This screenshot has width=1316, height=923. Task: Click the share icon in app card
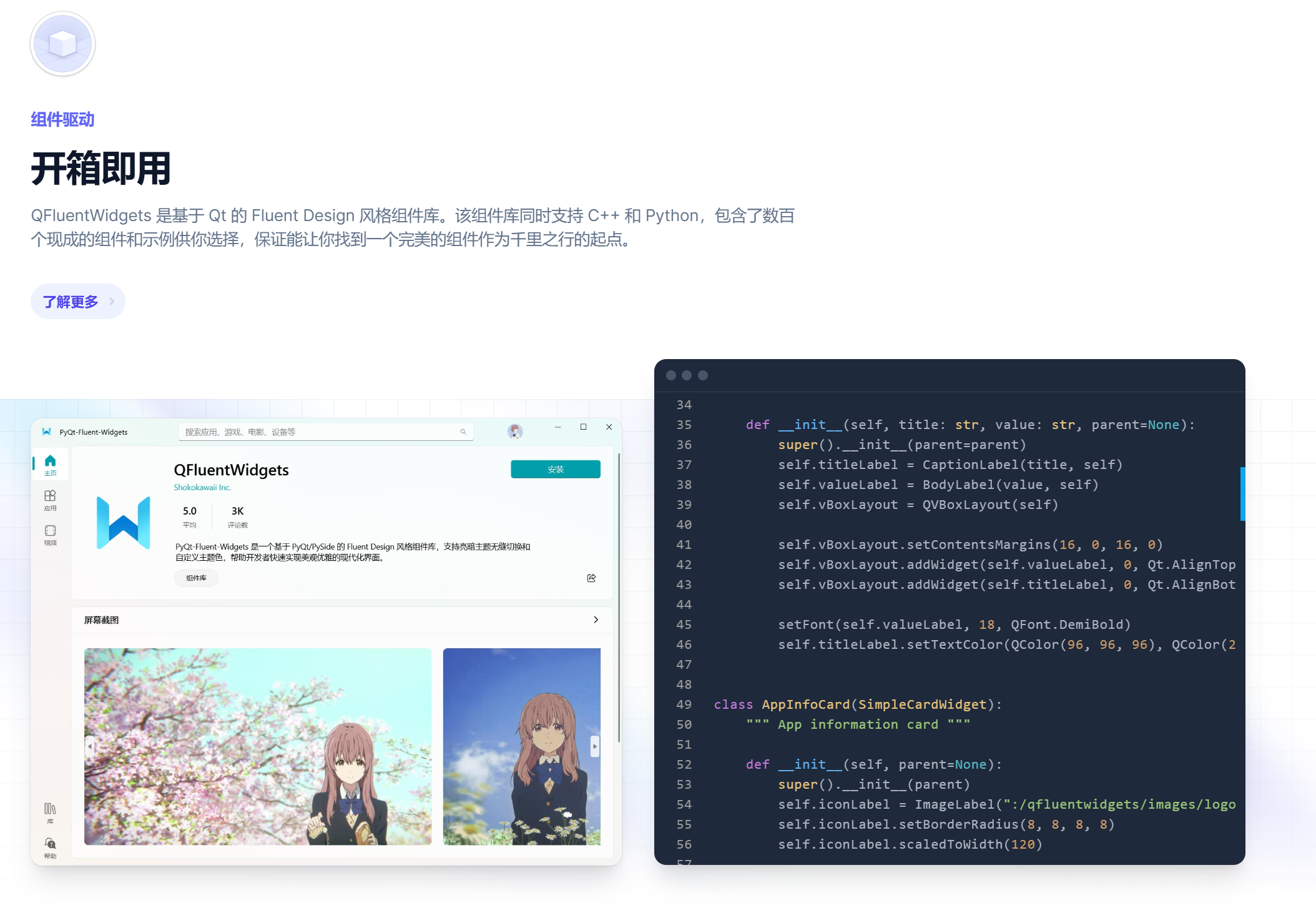click(x=591, y=578)
